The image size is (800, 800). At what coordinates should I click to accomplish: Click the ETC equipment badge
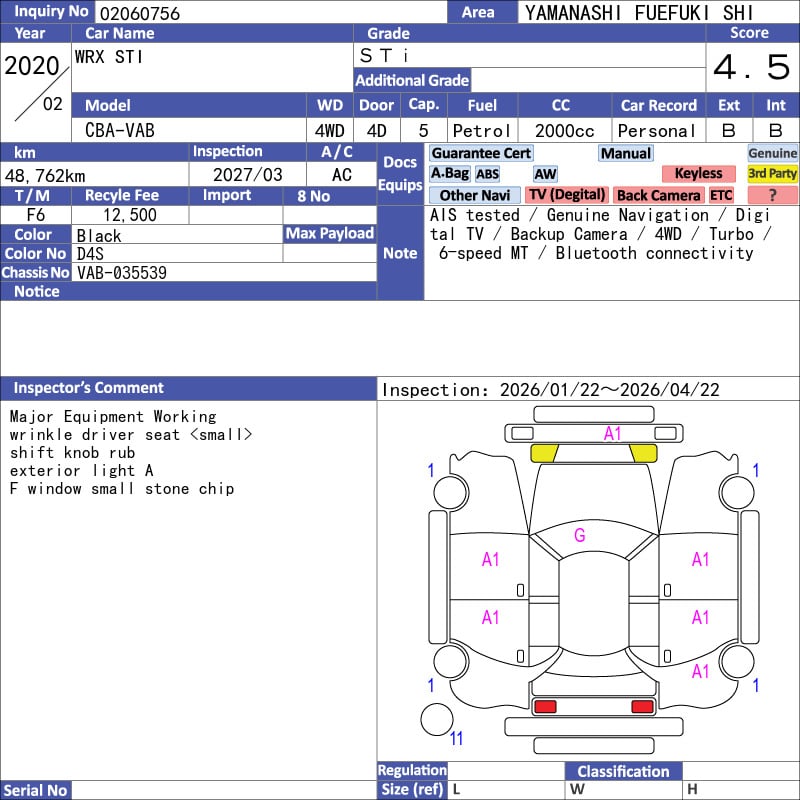point(721,195)
